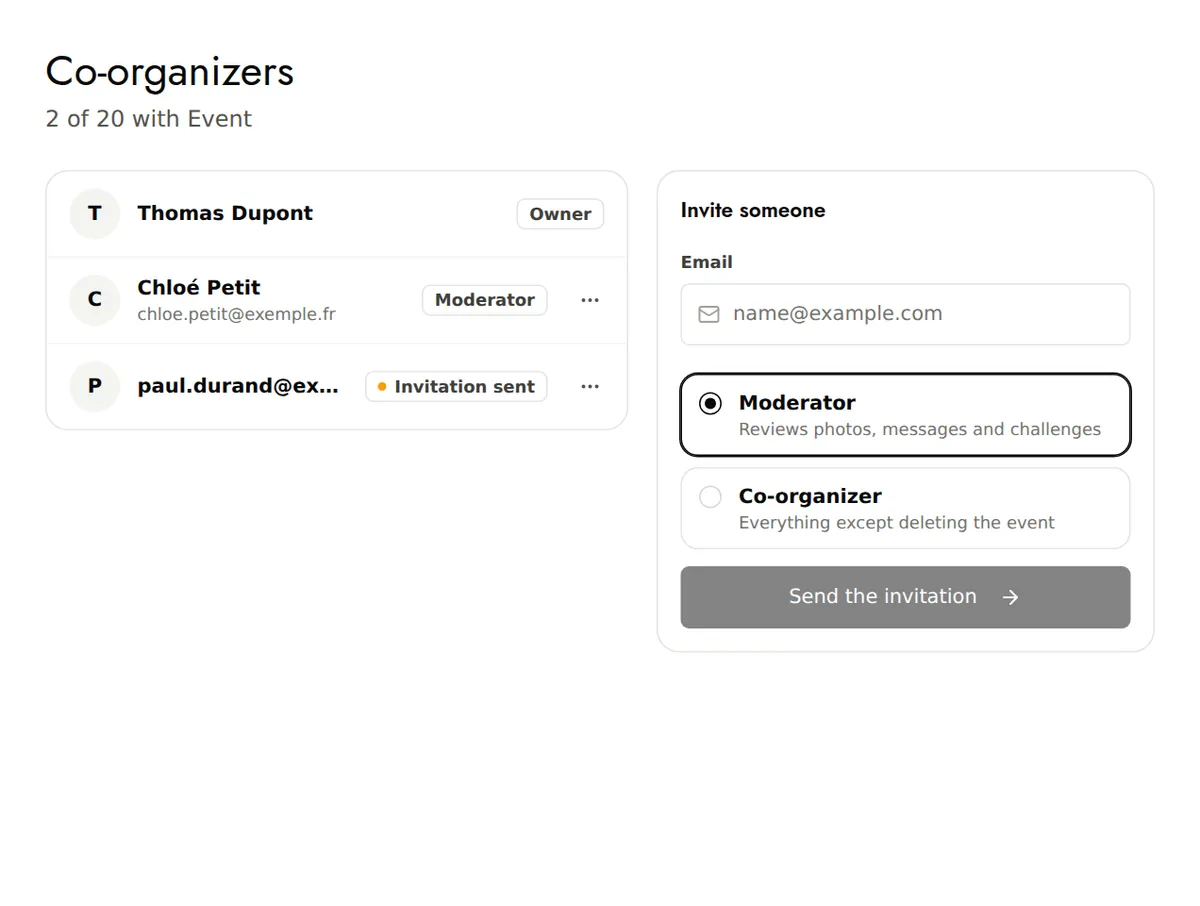1200x906 pixels.
Task: Click 'Reviews photos, messages and challenges' description
Action: (920, 429)
